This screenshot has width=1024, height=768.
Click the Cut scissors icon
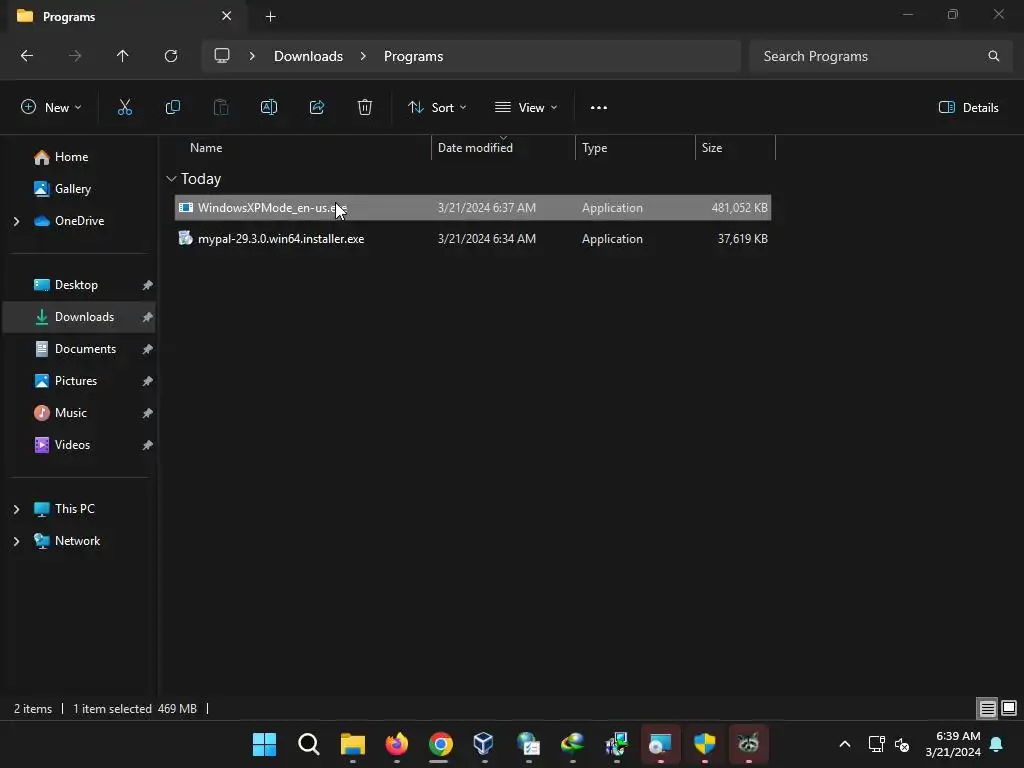click(x=125, y=108)
